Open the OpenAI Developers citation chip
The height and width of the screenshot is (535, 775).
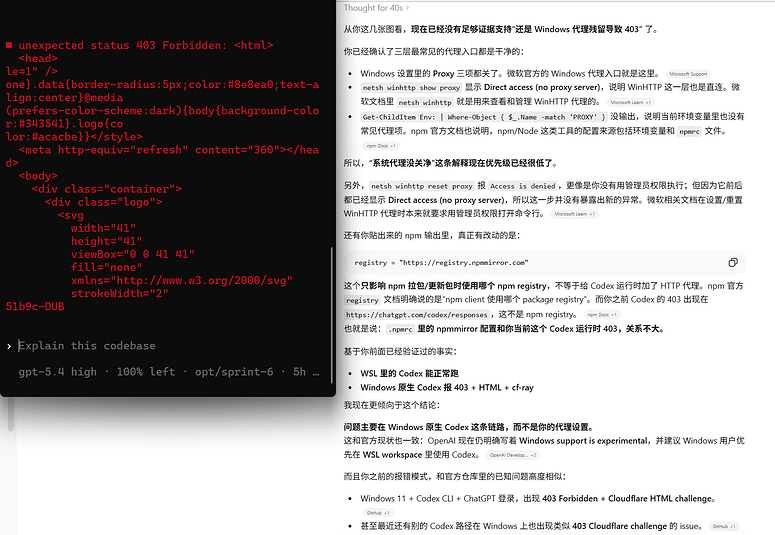[x=513, y=455]
